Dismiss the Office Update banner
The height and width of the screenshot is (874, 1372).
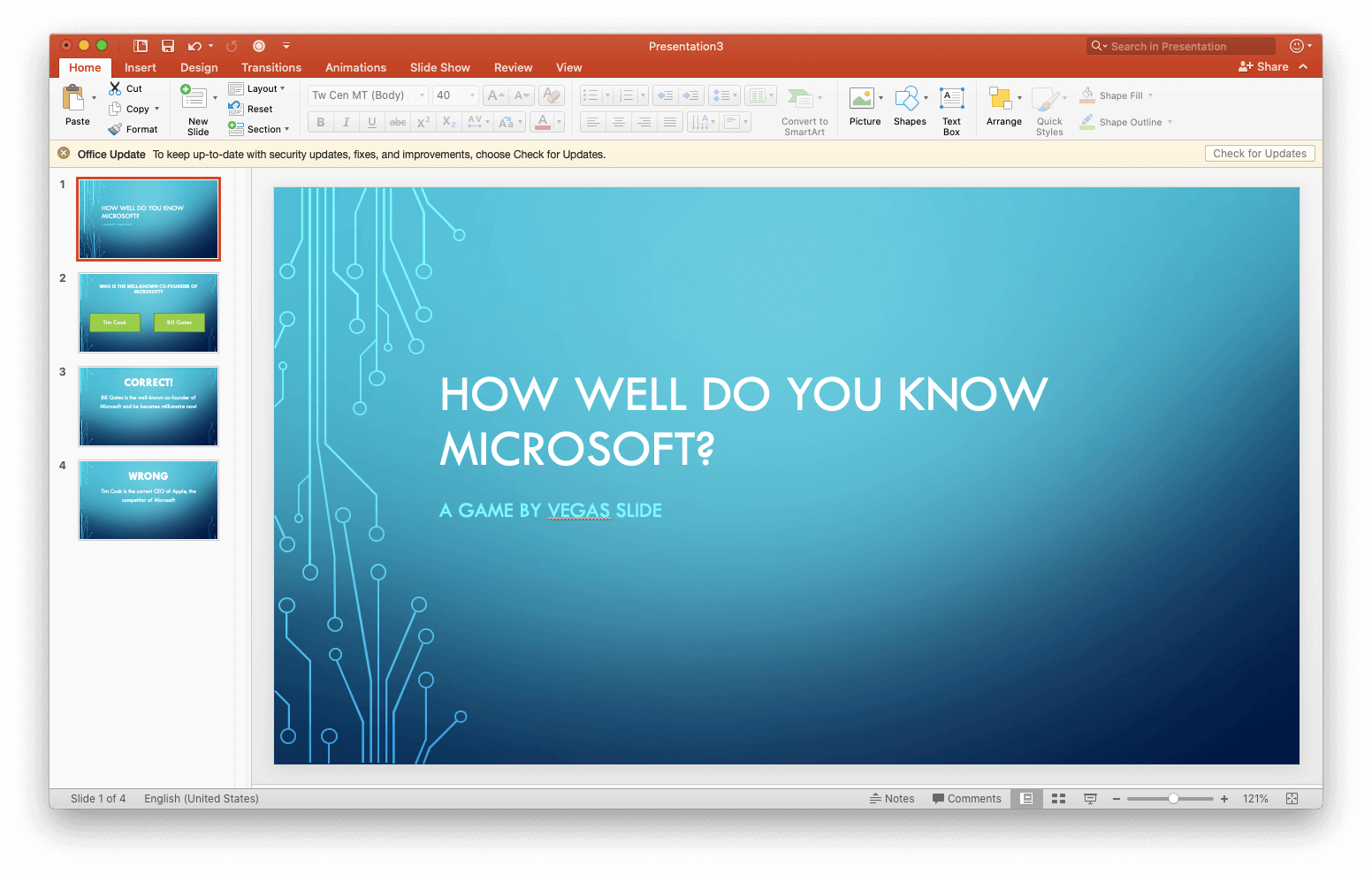[64, 153]
